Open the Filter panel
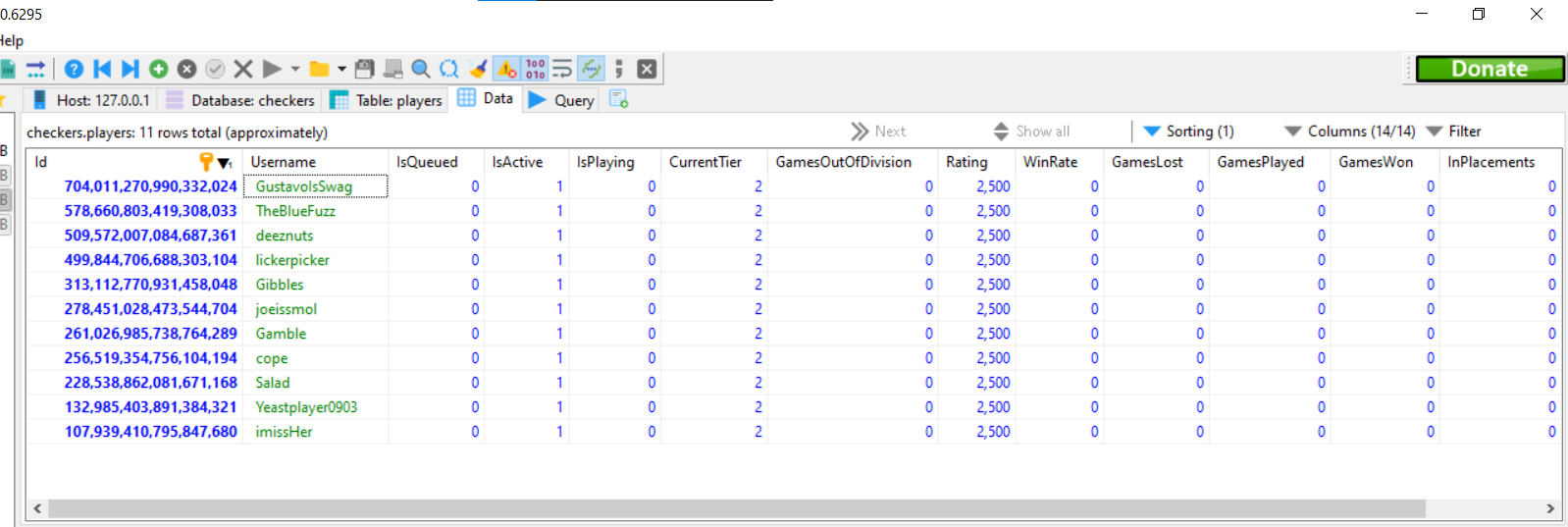The height and width of the screenshot is (527, 1568). pyautogui.click(x=1453, y=132)
